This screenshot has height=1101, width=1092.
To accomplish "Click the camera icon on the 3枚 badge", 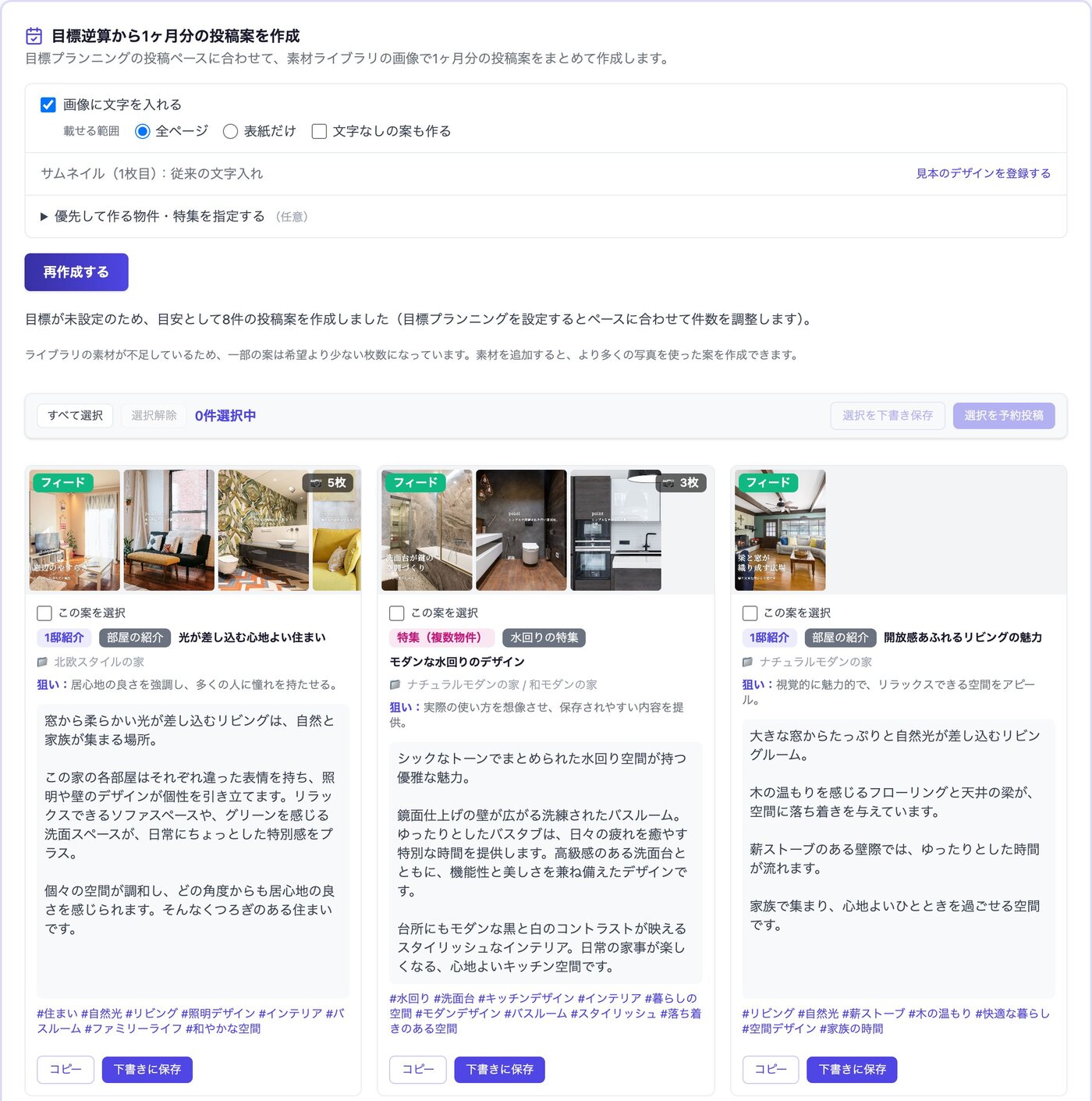I will [x=668, y=483].
